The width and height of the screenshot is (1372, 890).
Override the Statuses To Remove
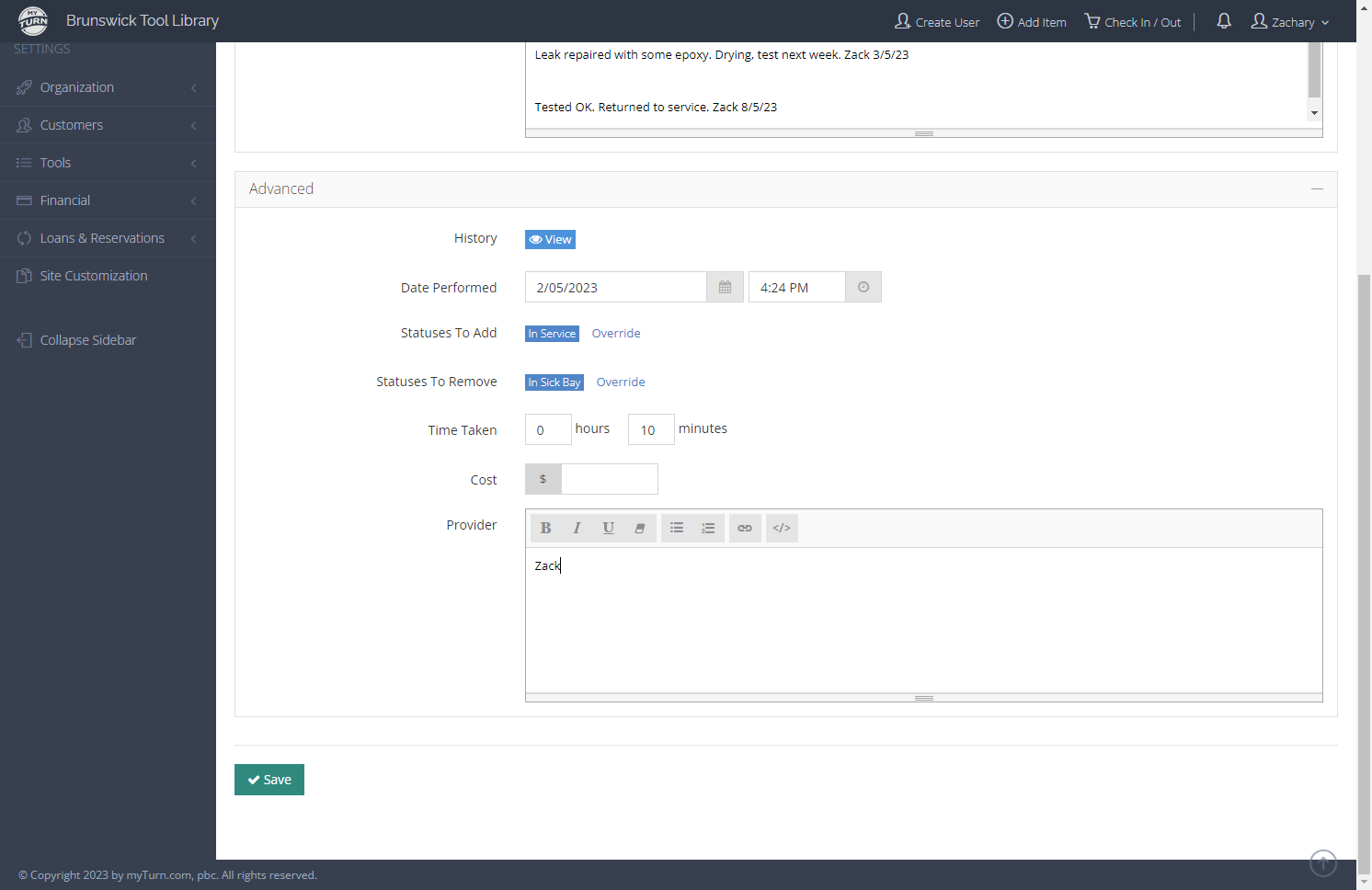(x=621, y=382)
